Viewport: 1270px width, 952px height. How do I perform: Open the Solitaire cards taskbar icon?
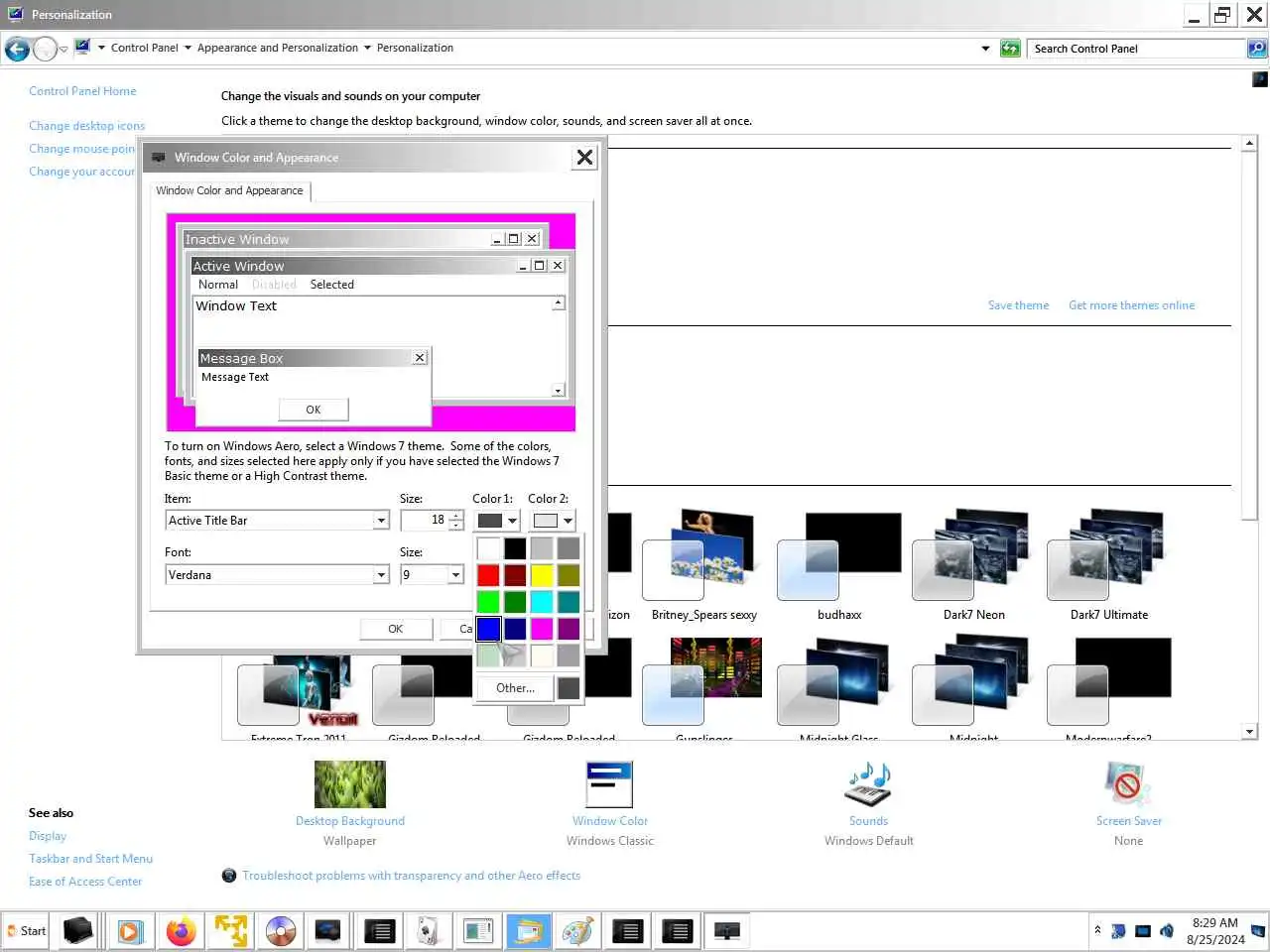click(x=429, y=931)
